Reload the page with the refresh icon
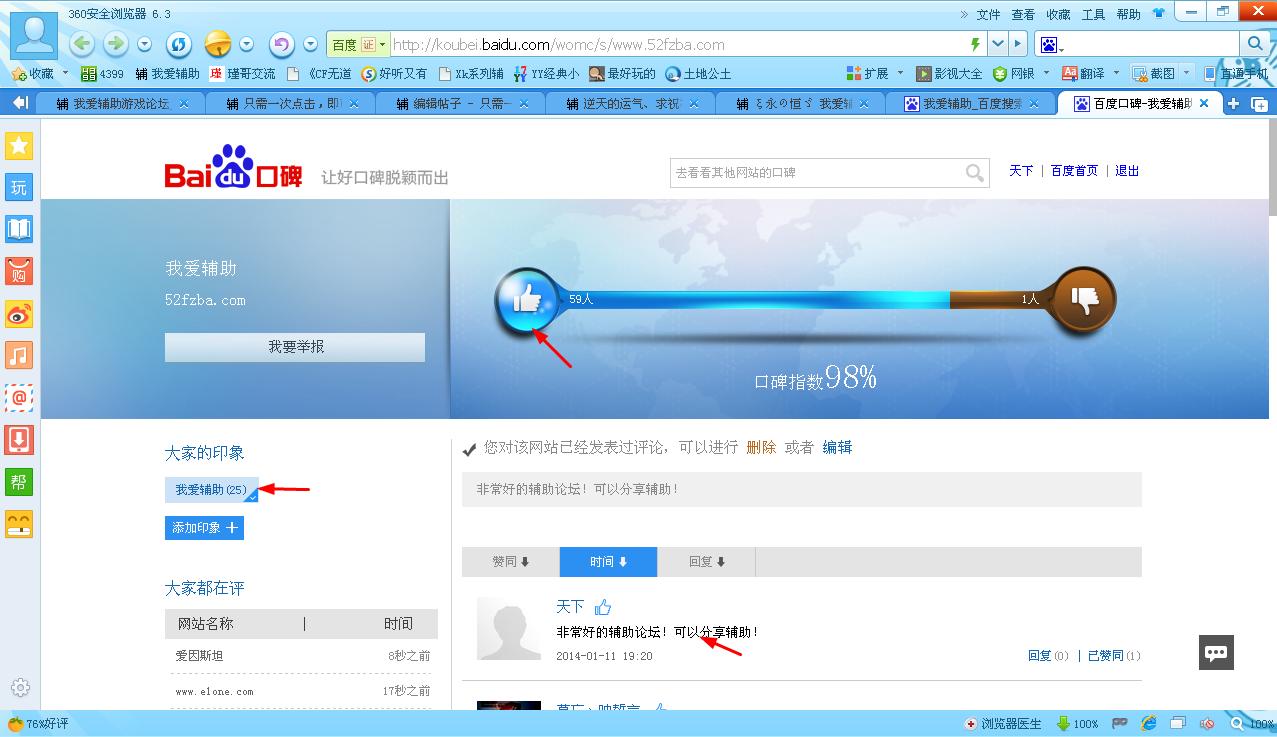This screenshot has width=1277, height=737. 179,44
